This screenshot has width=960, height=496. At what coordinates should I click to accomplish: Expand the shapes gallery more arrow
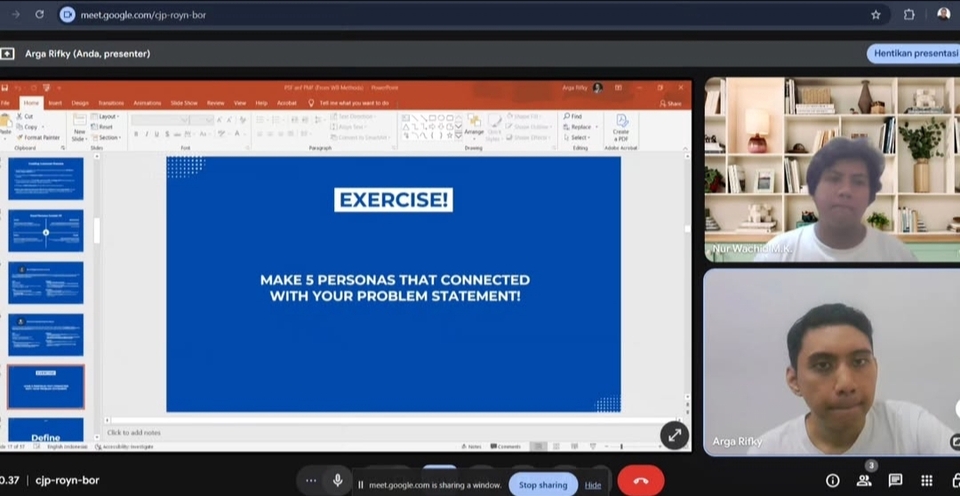458,136
